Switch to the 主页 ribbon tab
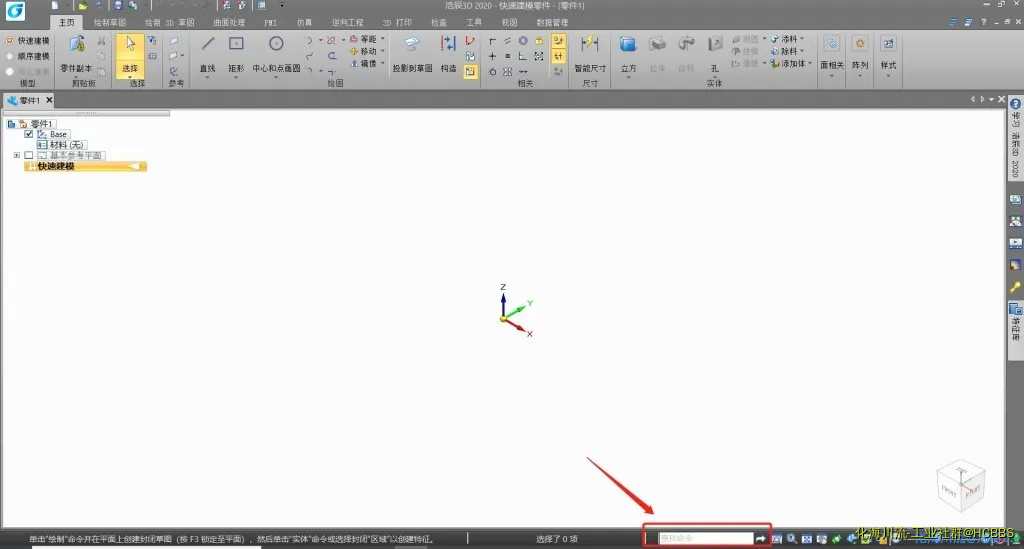This screenshot has width=1024, height=549. (67, 22)
